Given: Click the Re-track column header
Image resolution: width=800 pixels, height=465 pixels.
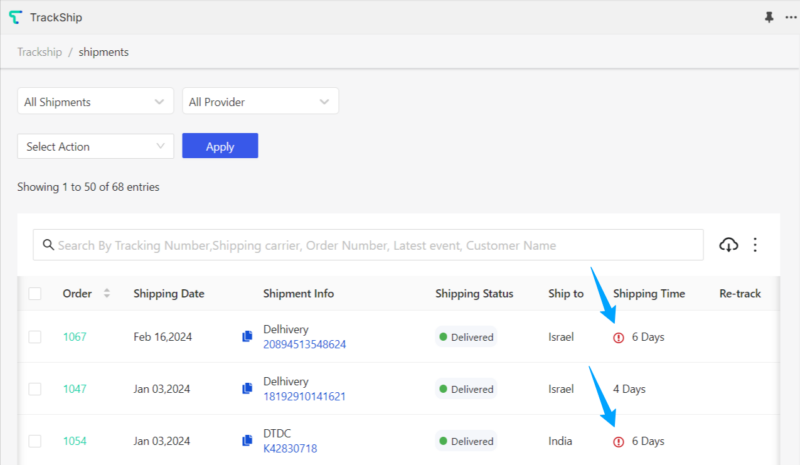Looking at the screenshot, I should point(740,293).
